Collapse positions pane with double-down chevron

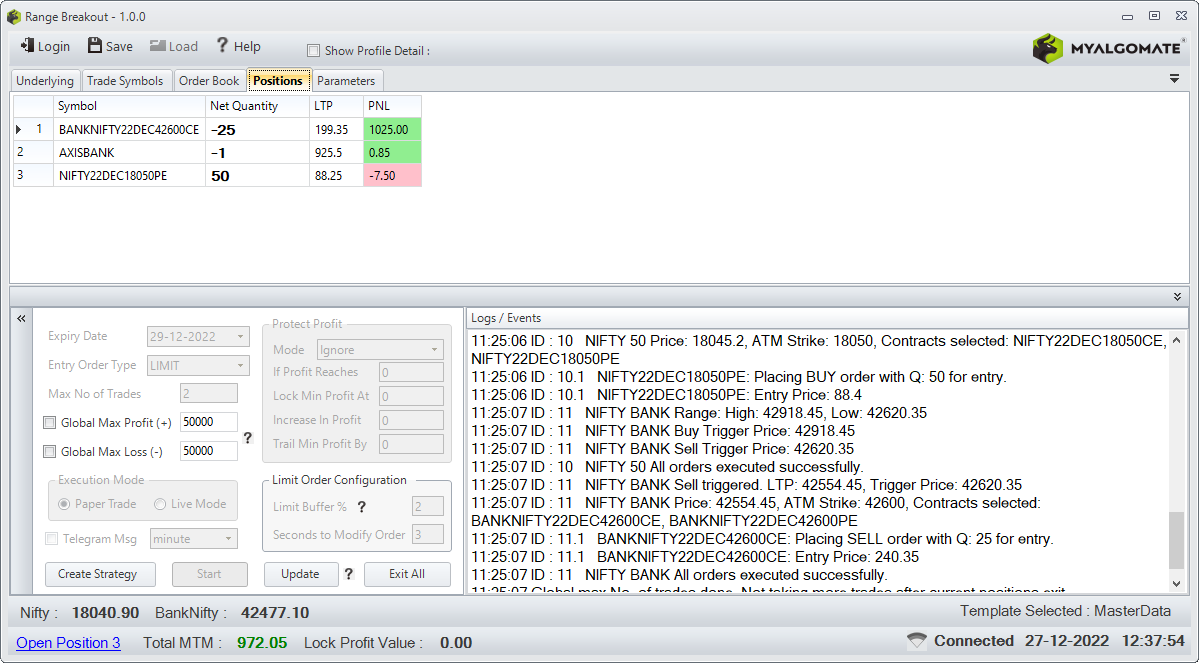1178,297
